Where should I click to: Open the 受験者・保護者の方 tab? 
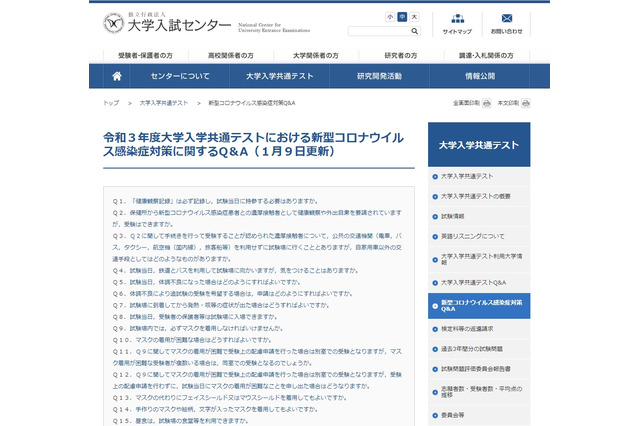pos(146,55)
